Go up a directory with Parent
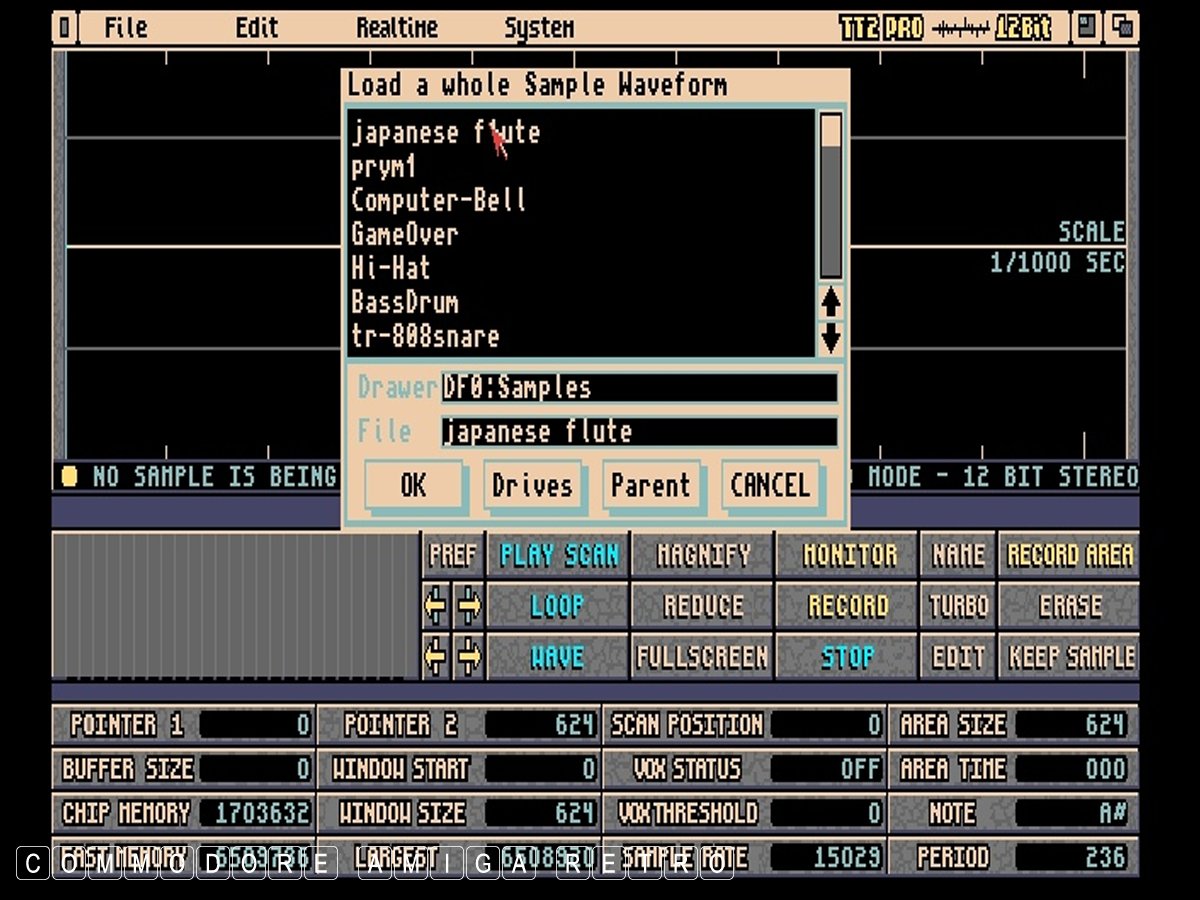 pos(651,486)
